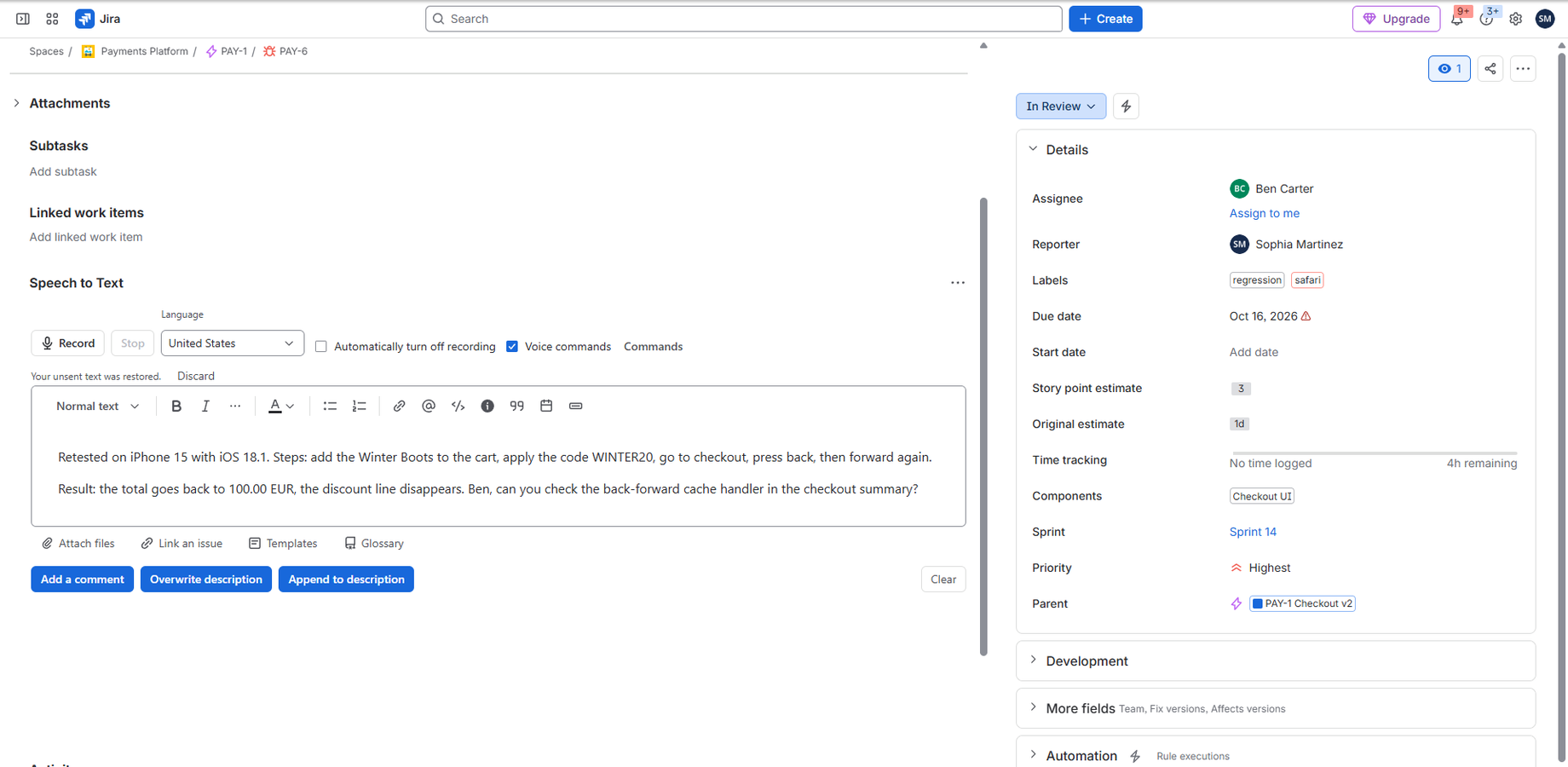The height and width of the screenshot is (767, 1568).
Task: Apply italic formatting in editor
Action: (205, 407)
